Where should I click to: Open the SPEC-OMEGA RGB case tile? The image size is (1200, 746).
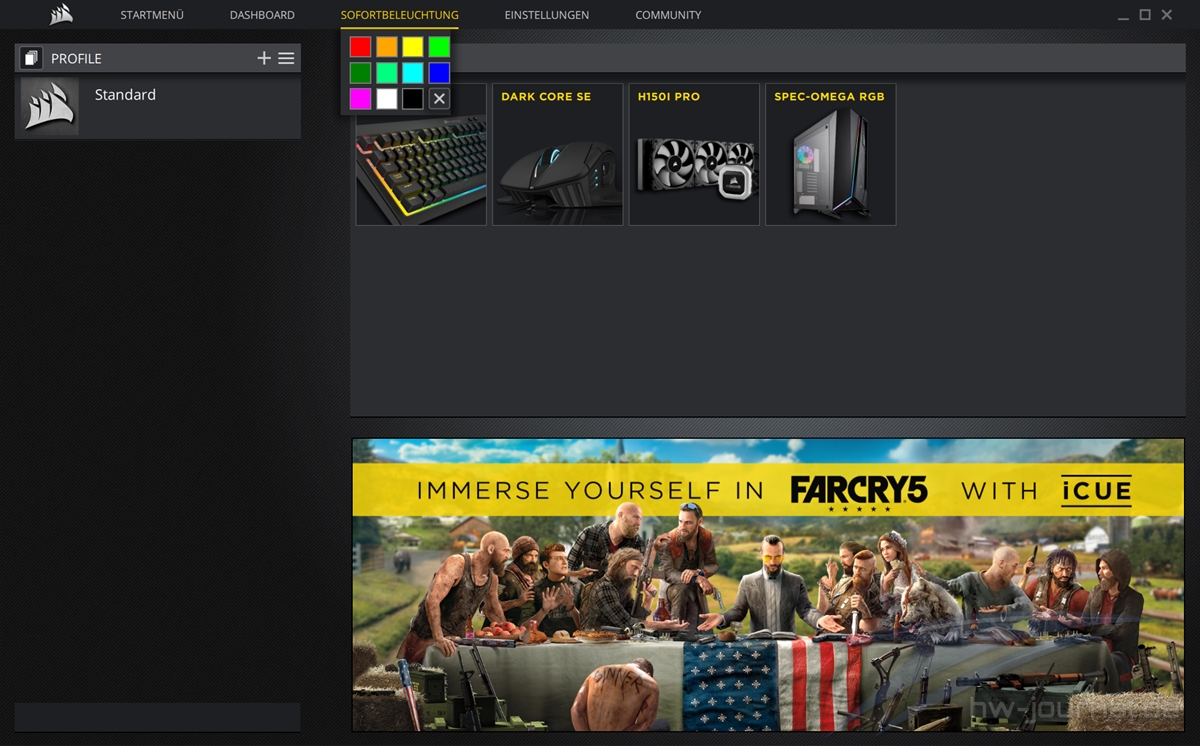pyautogui.click(x=830, y=154)
